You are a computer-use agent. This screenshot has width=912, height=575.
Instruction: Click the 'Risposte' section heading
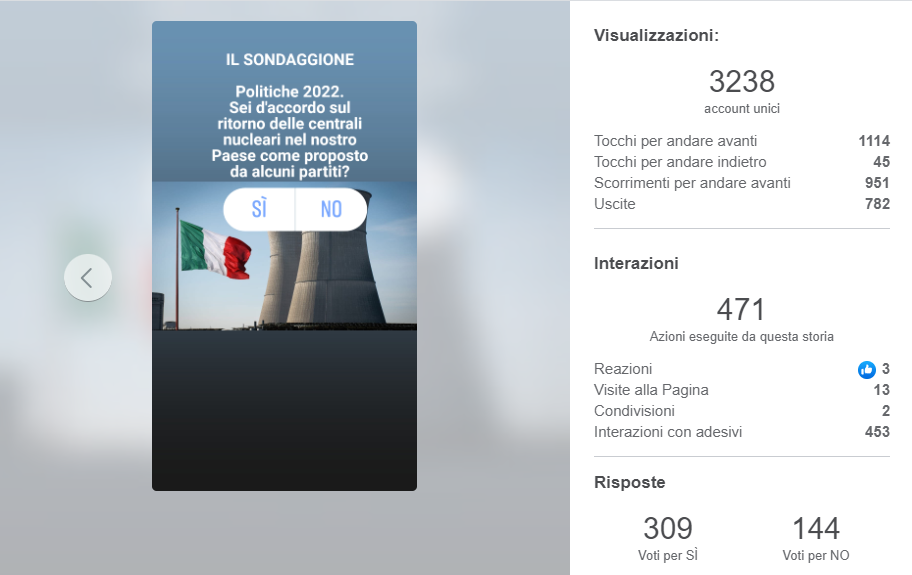tap(629, 483)
